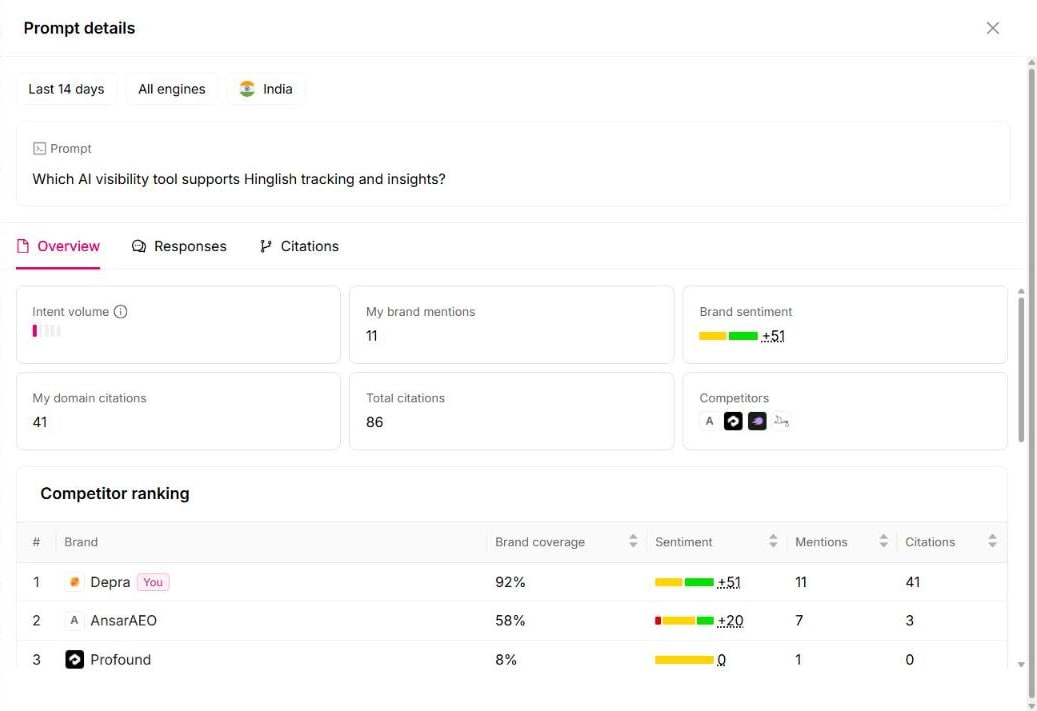The image size is (1037, 711).
Task: Click Depra's +51 sentiment score
Action: tap(729, 582)
